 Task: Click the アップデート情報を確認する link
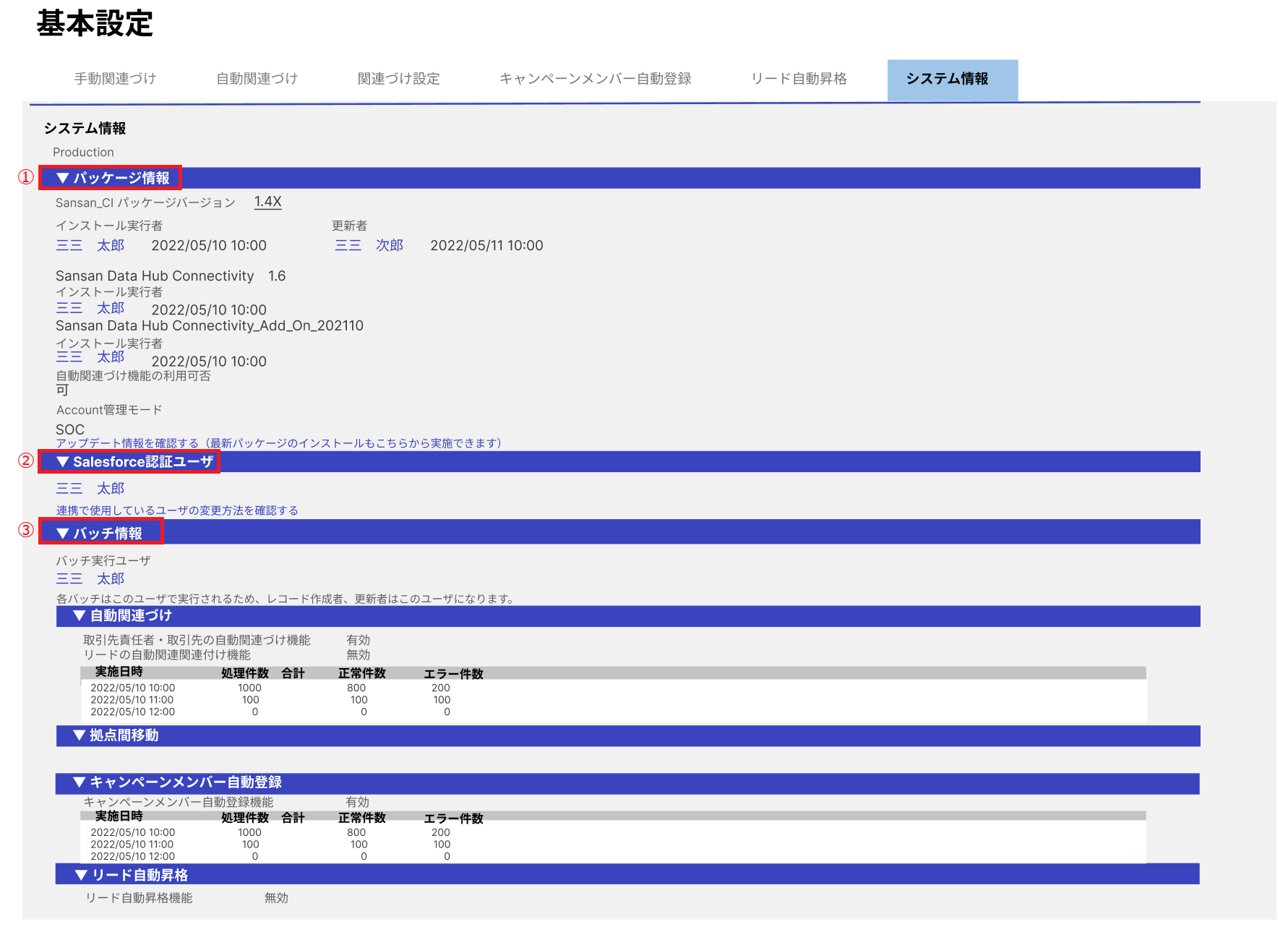pos(278,443)
